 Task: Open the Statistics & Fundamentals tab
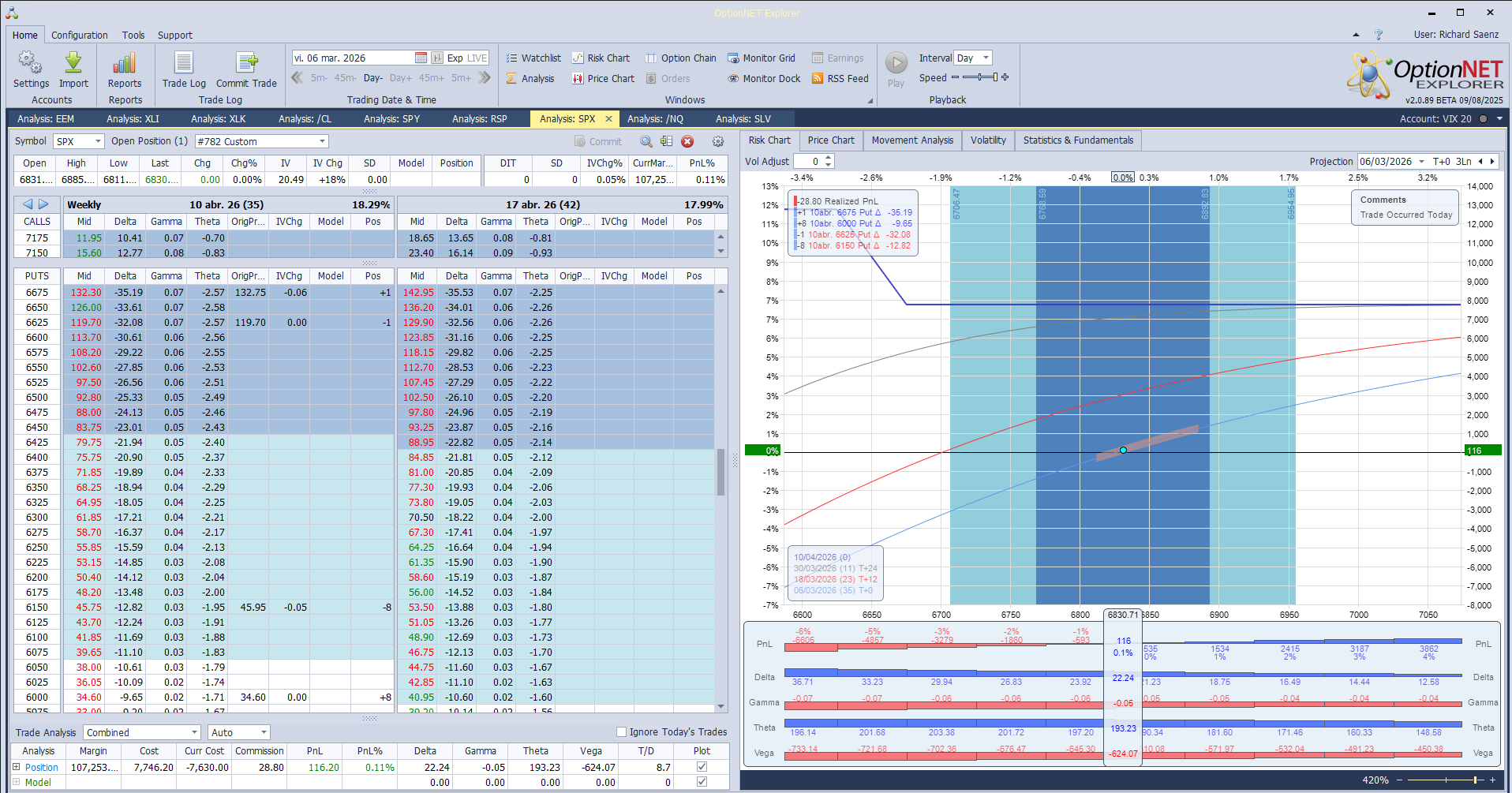(1078, 140)
